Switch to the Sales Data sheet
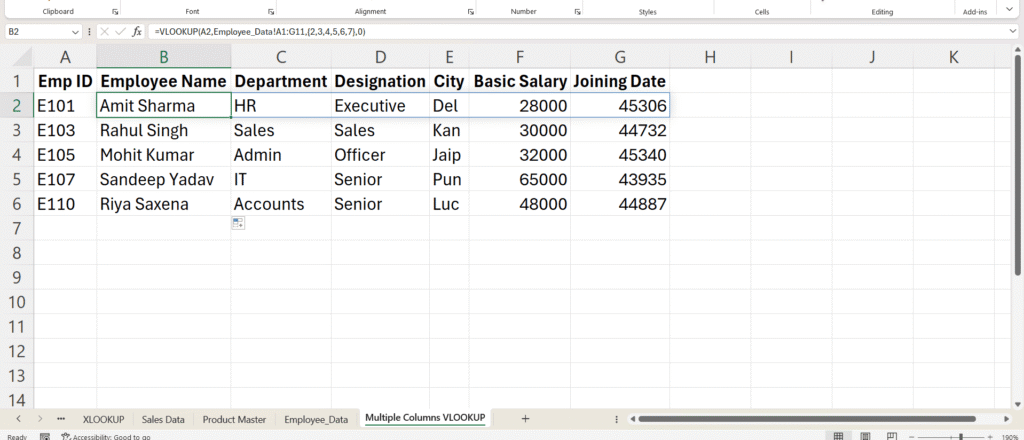Image resolution: width=1024 pixels, height=440 pixels. (163, 419)
